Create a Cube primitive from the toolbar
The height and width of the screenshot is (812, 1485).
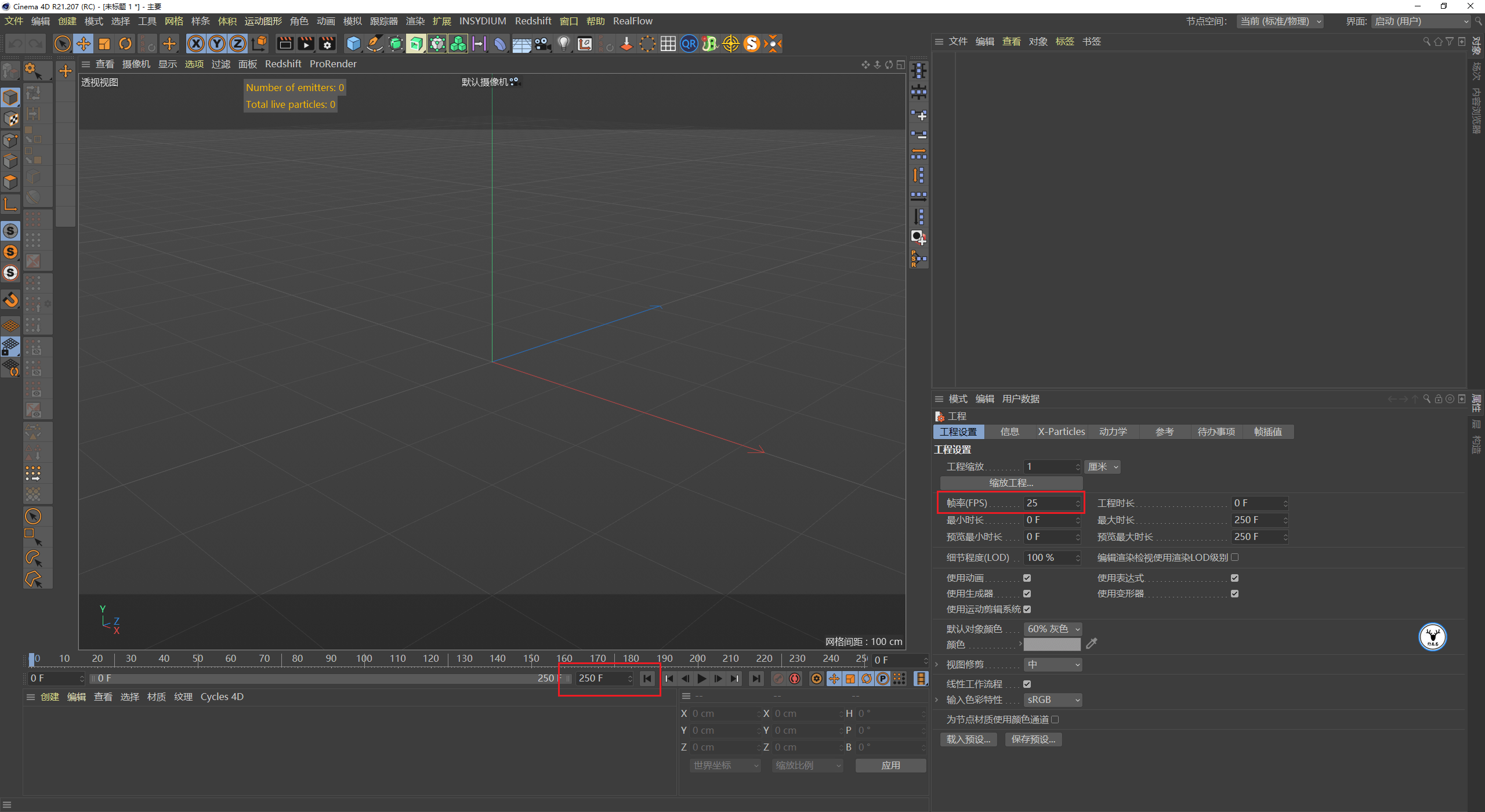353,43
